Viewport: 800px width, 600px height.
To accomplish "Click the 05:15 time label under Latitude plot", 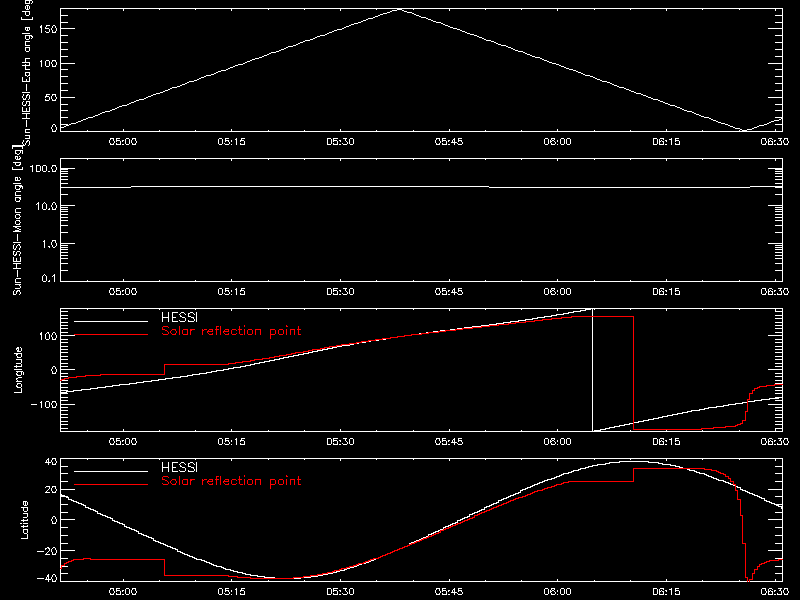I will [x=232, y=592].
